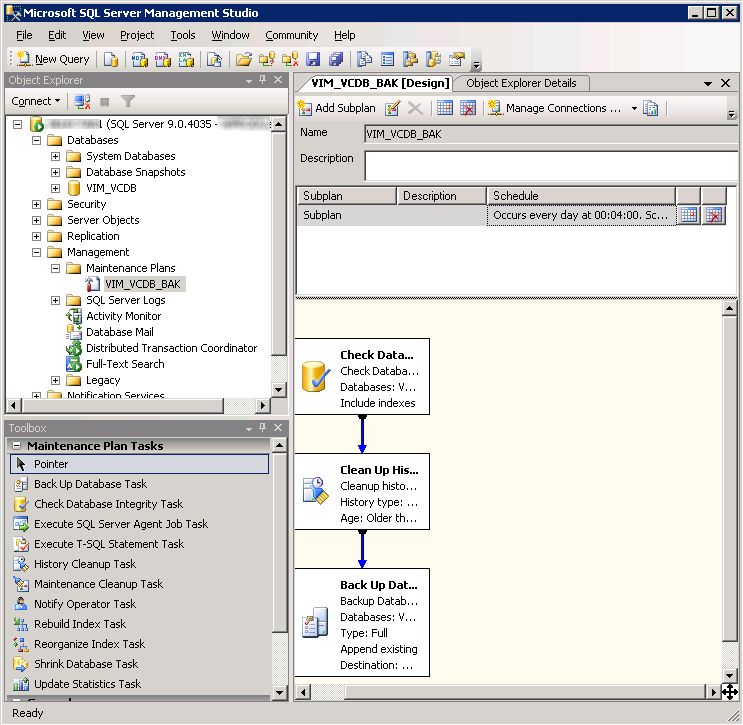Click the Disconnect icon in Object Explorer
The image size is (743, 725).
(x=82, y=101)
